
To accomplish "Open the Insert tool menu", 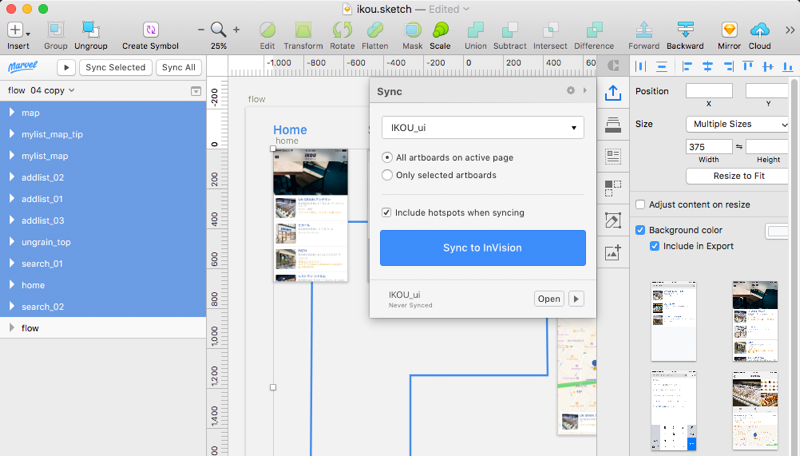I will click(x=17, y=31).
